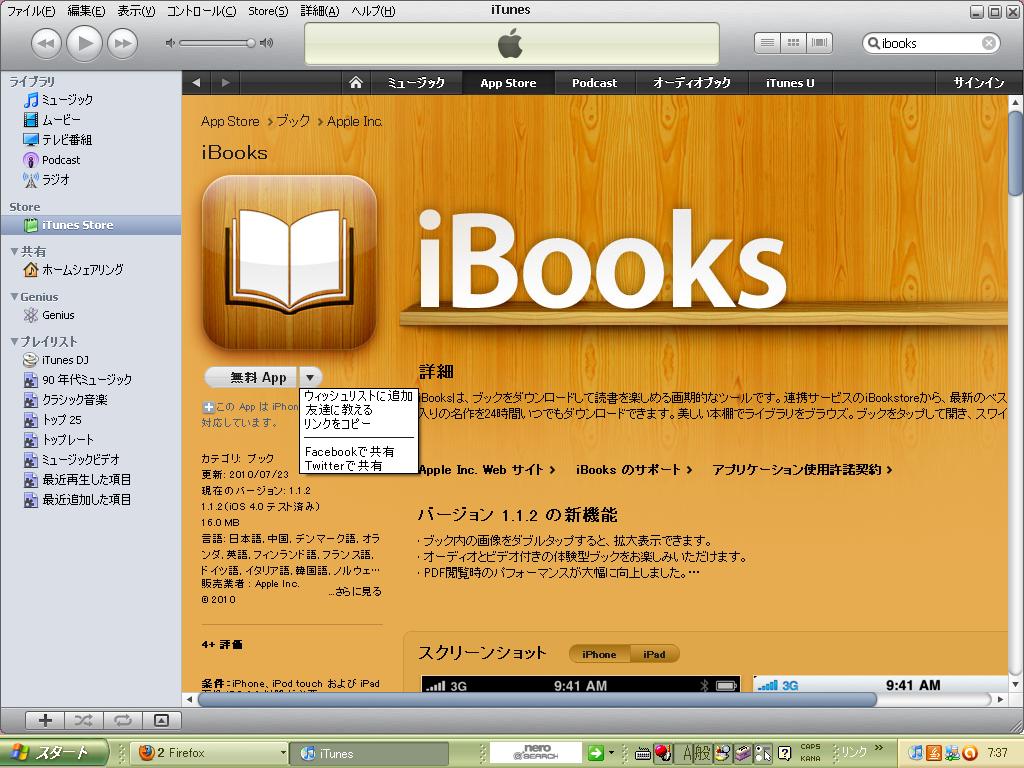Open the Apple Inc. Web サイト link

487,470
